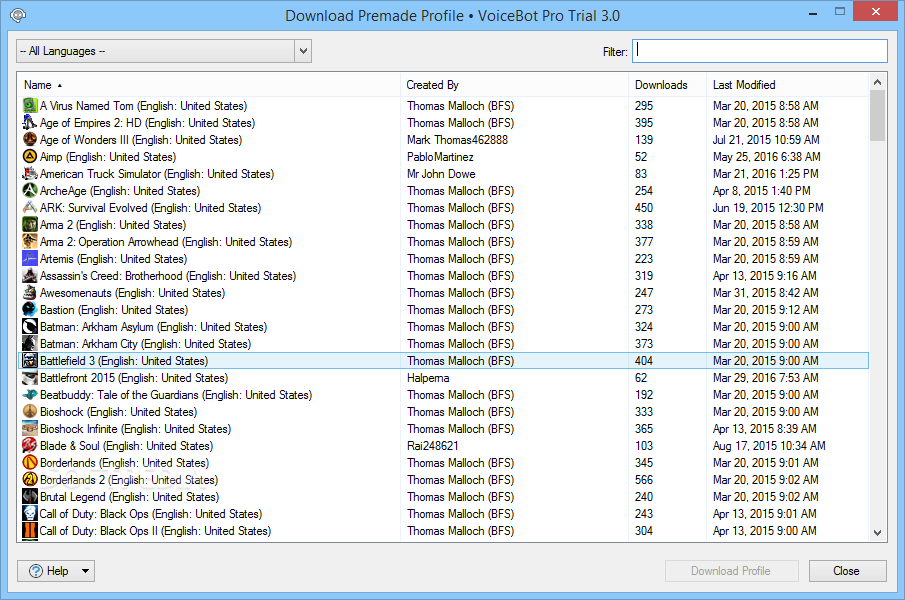Image resolution: width=905 pixels, height=600 pixels.
Task: Click download count 450
Action: click(x=644, y=208)
